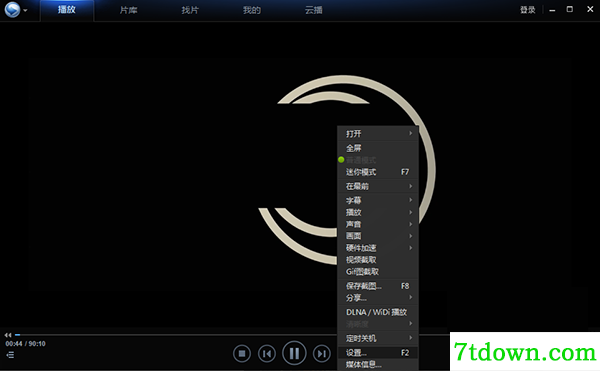This screenshot has width=600, height=371.
Task: Select DLNA / WiDi 播放
Action: 378,312
